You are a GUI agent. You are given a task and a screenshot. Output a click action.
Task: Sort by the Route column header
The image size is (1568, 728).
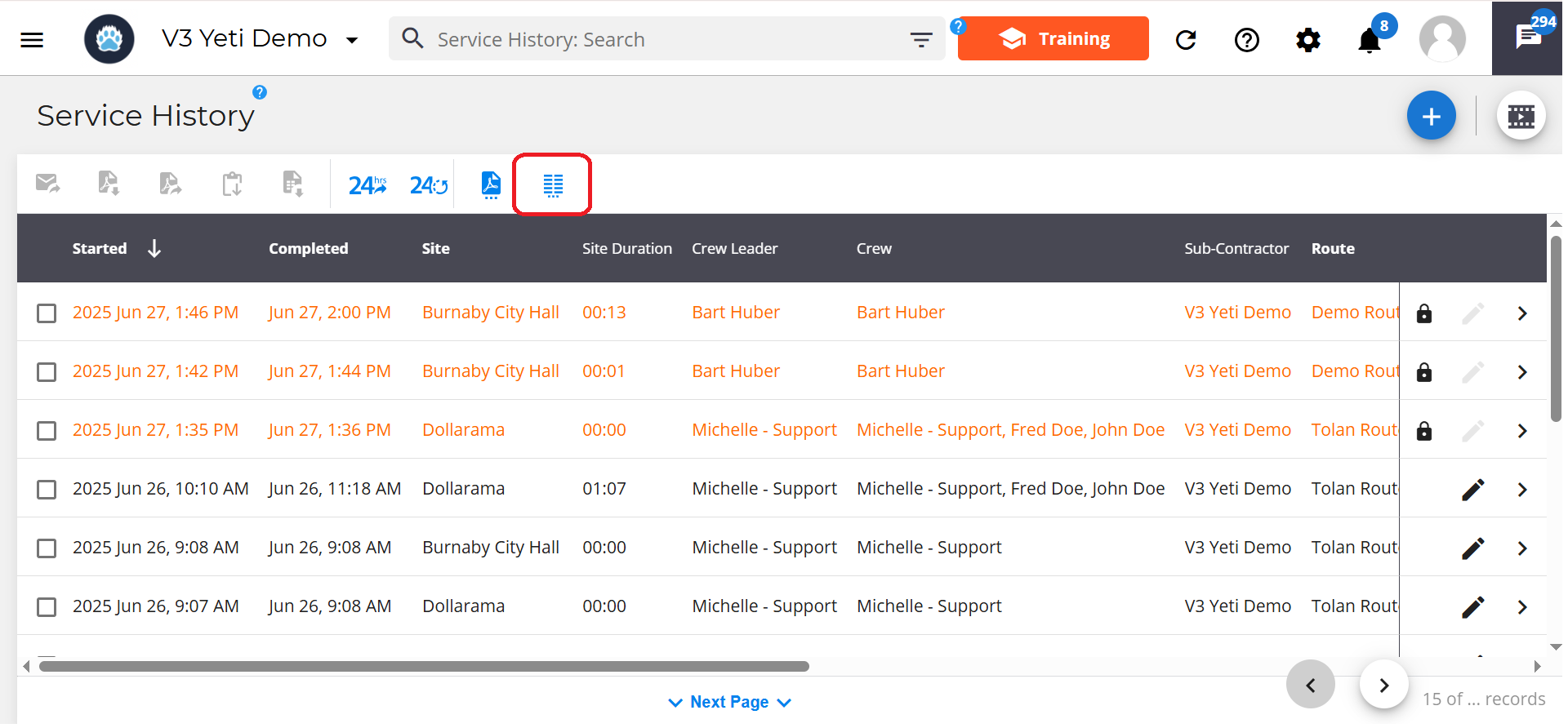(x=1333, y=248)
